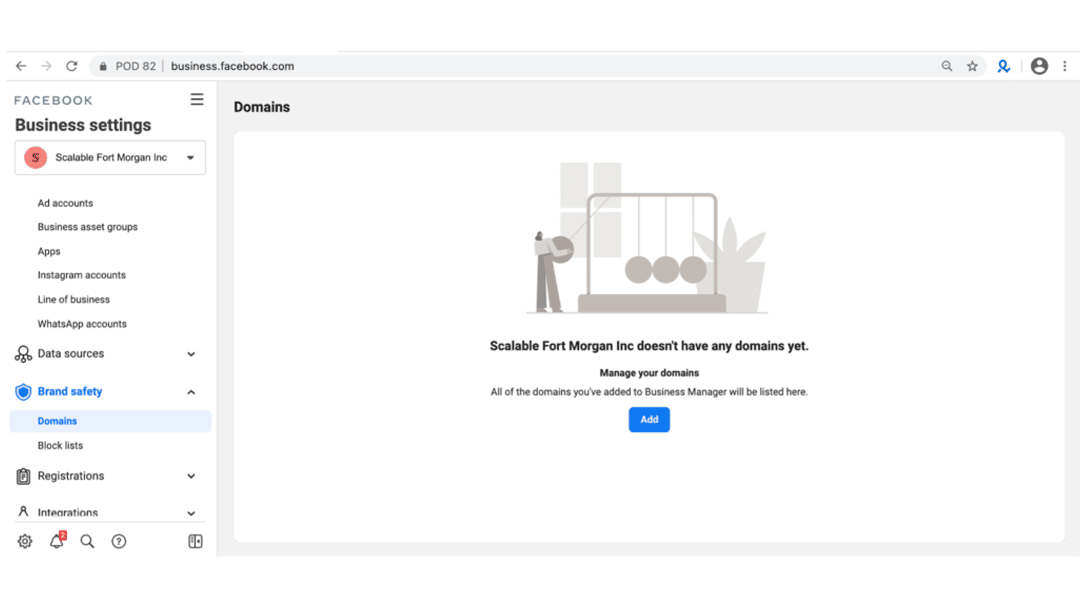Click the blue extension icon in toolbar
The height and width of the screenshot is (611, 1080).
[x=1004, y=66]
